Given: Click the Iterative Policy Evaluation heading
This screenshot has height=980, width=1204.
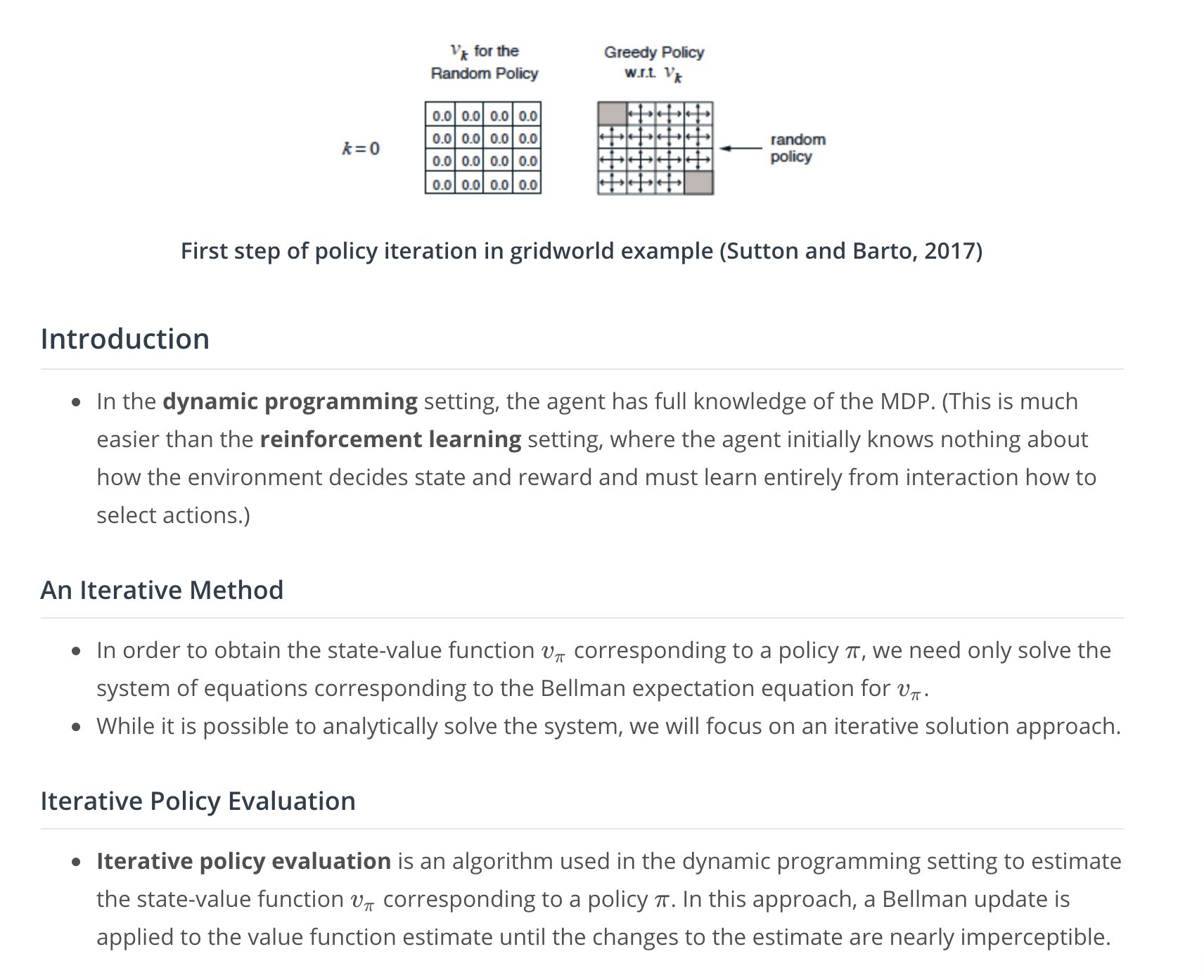Looking at the screenshot, I should tap(198, 801).
